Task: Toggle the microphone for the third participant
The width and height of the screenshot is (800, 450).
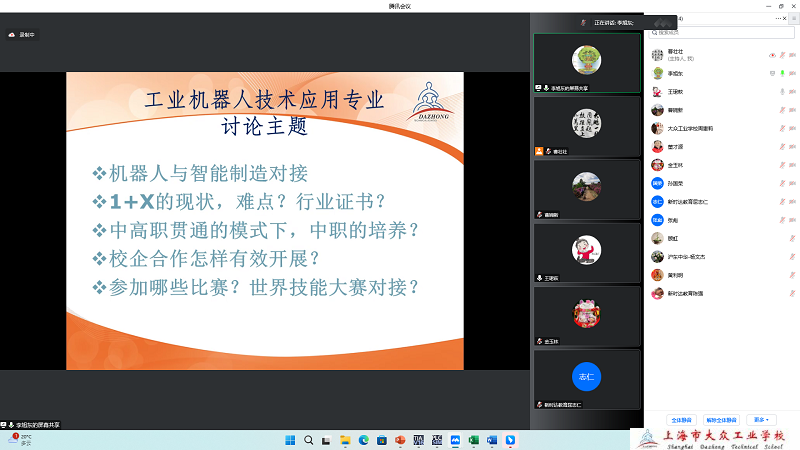Action: (783, 91)
